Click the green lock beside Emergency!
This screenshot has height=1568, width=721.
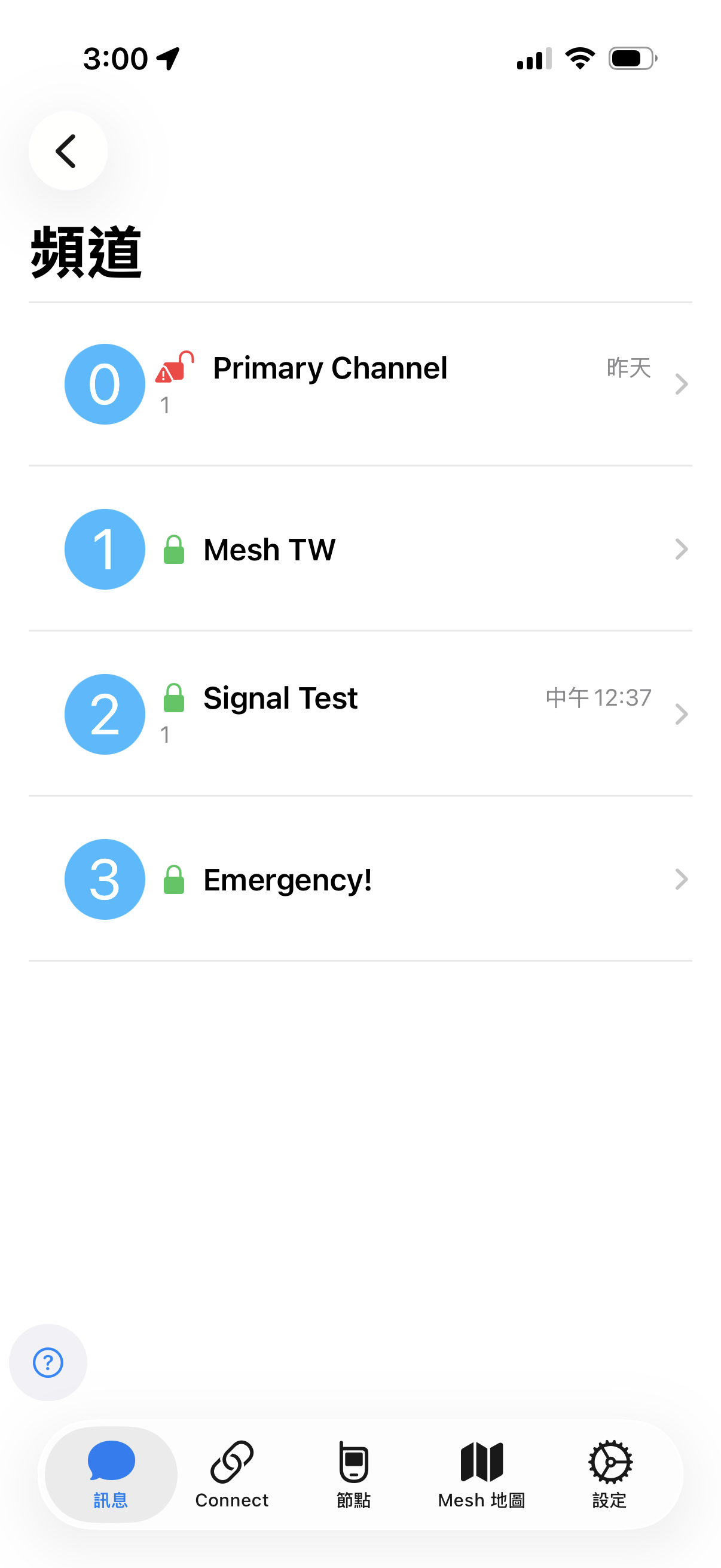point(174,880)
